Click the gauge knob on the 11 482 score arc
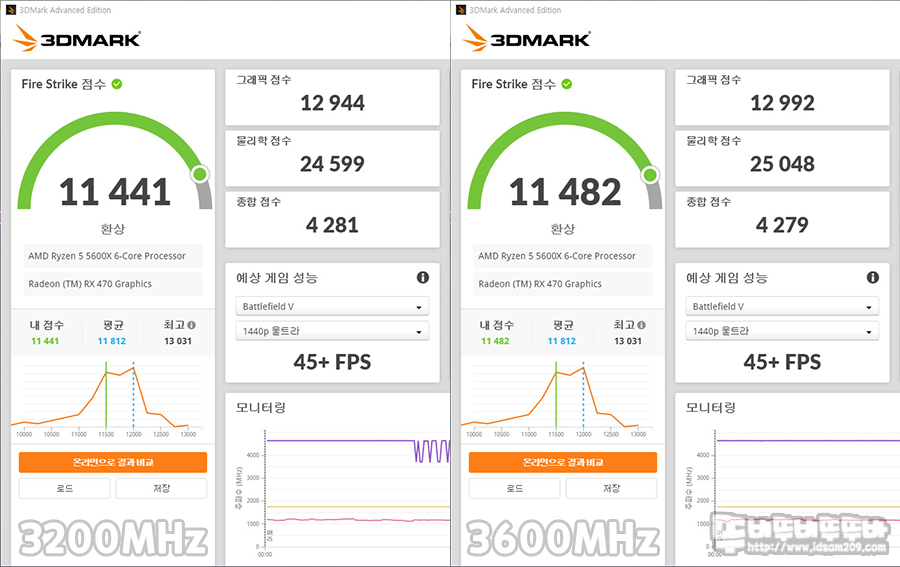Image resolution: width=900 pixels, height=567 pixels. pyautogui.click(x=650, y=174)
